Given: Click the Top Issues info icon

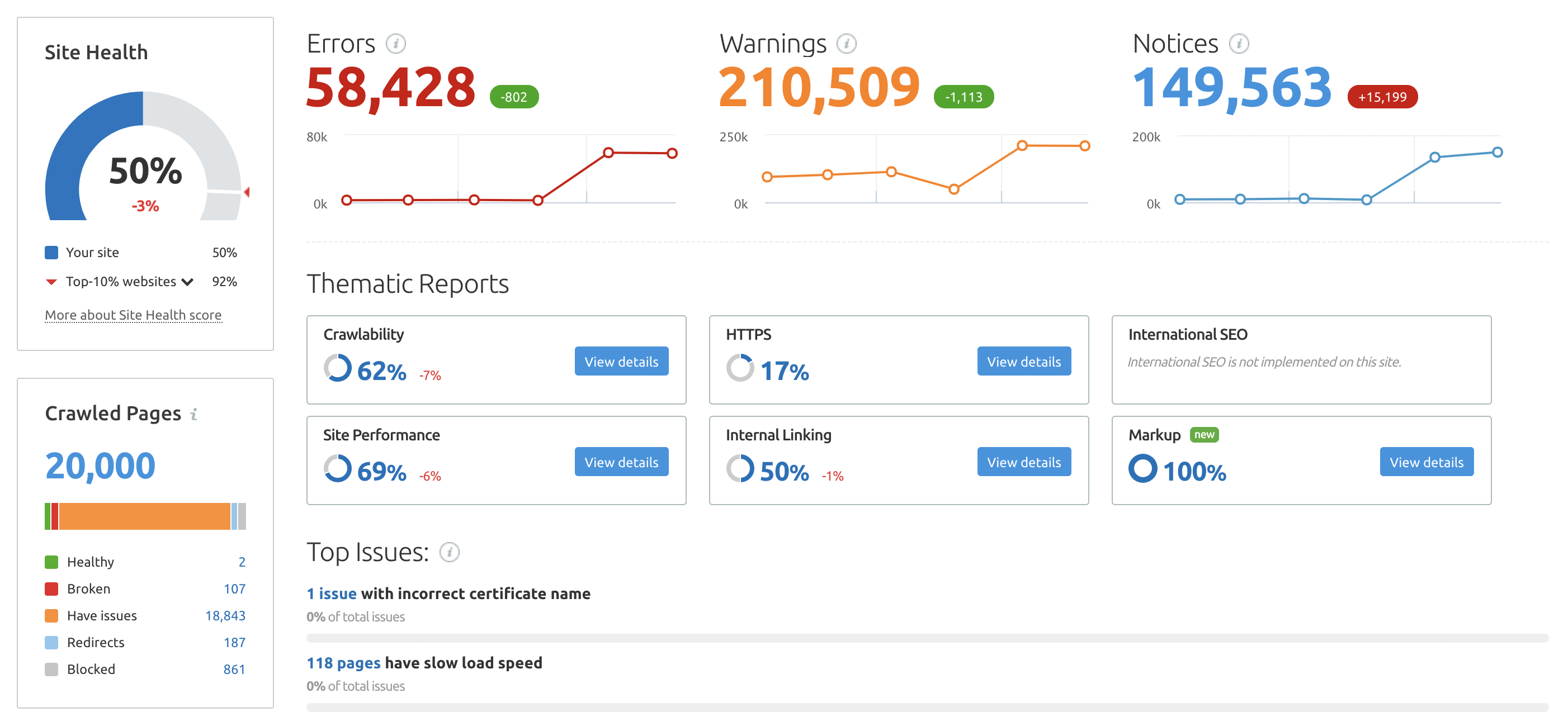Looking at the screenshot, I should pos(449,552).
